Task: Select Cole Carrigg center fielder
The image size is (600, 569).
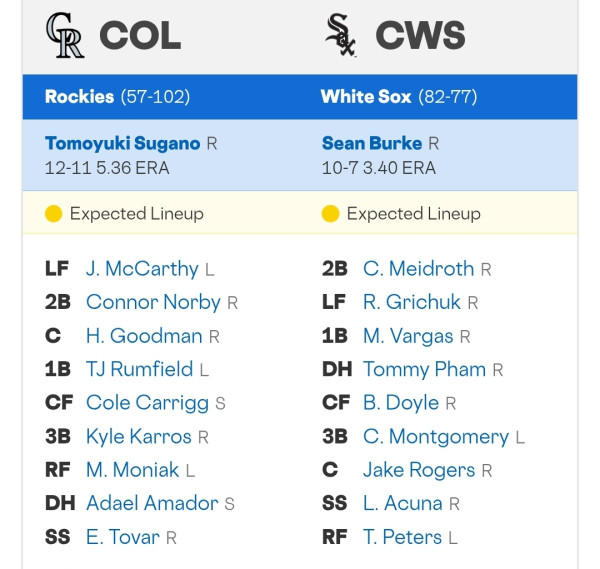Action: tap(147, 403)
